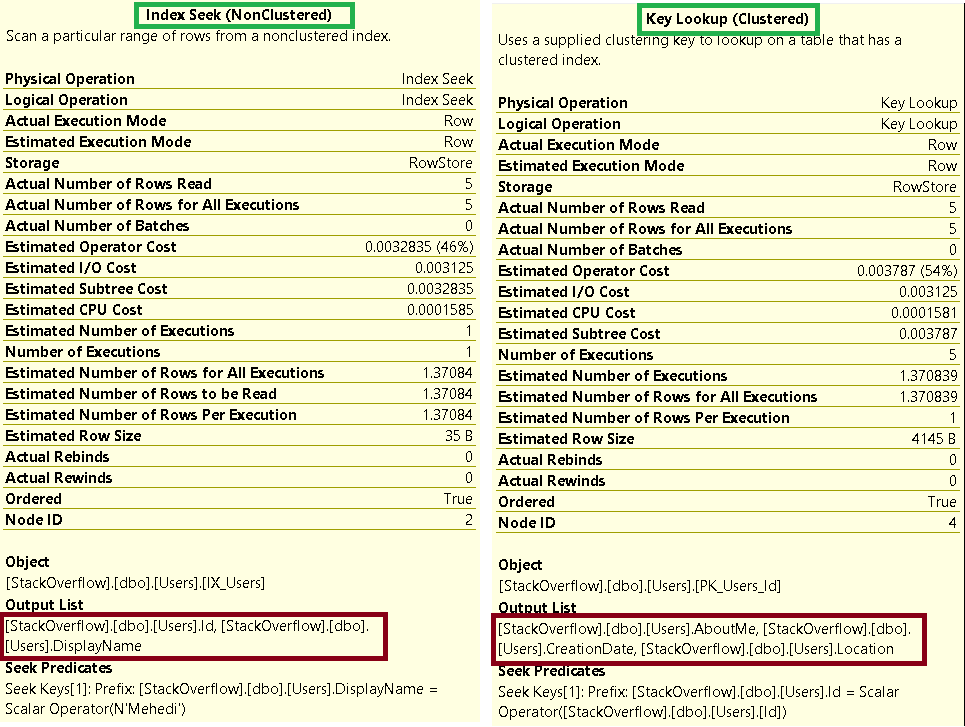Image resolution: width=965 pixels, height=727 pixels.
Task: Click Node ID value 2
Action: tap(468, 520)
